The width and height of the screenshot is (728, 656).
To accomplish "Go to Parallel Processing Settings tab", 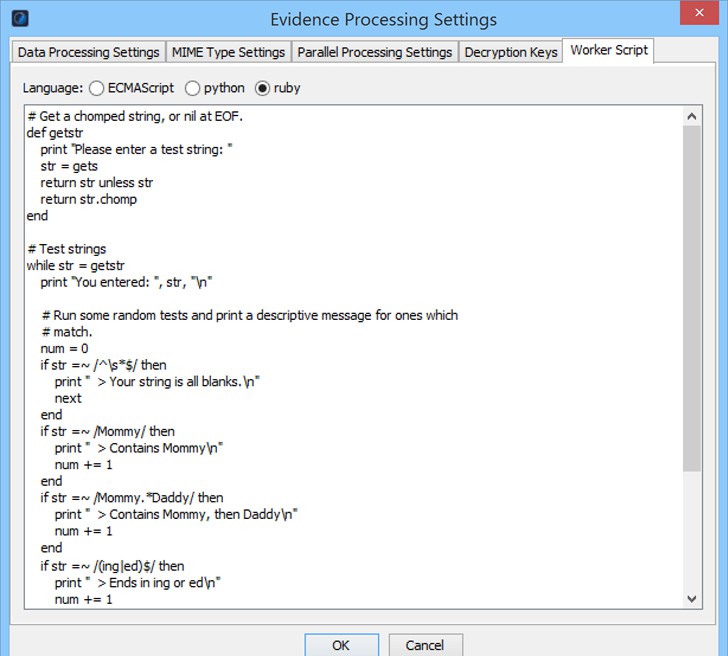I will coord(375,52).
